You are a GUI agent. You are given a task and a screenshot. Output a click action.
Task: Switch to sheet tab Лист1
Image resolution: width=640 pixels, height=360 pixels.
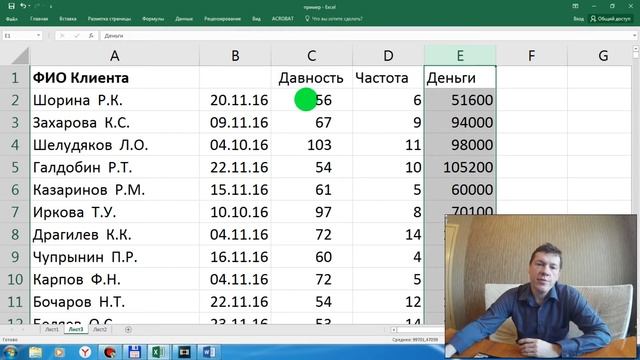[52, 329]
